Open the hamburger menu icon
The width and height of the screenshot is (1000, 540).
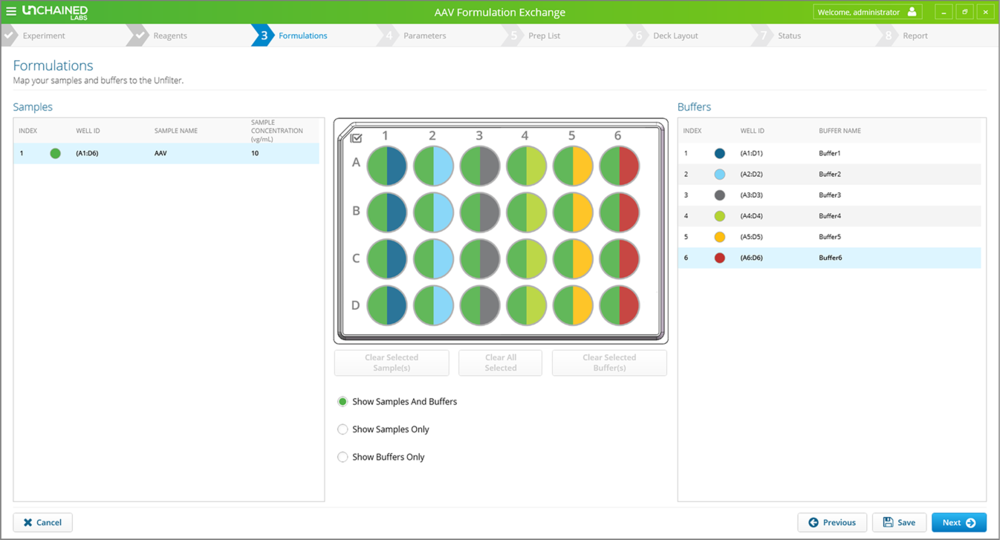pos(10,12)
